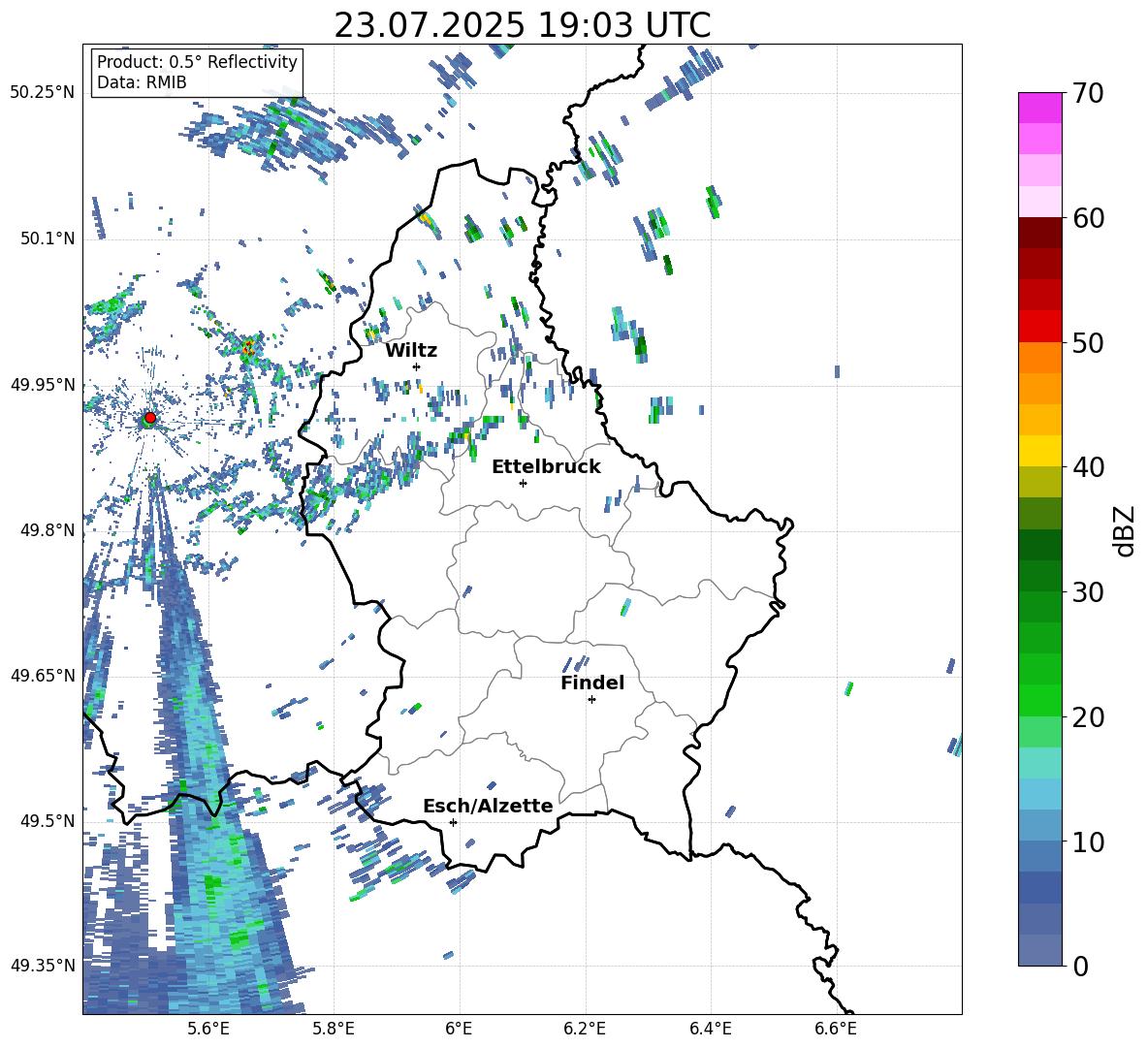Viewport: 1148px width, 1048px height.
Task: Click the dark maroon swatch below 60
Action: pyautogui.click(x=1039, y=233)
